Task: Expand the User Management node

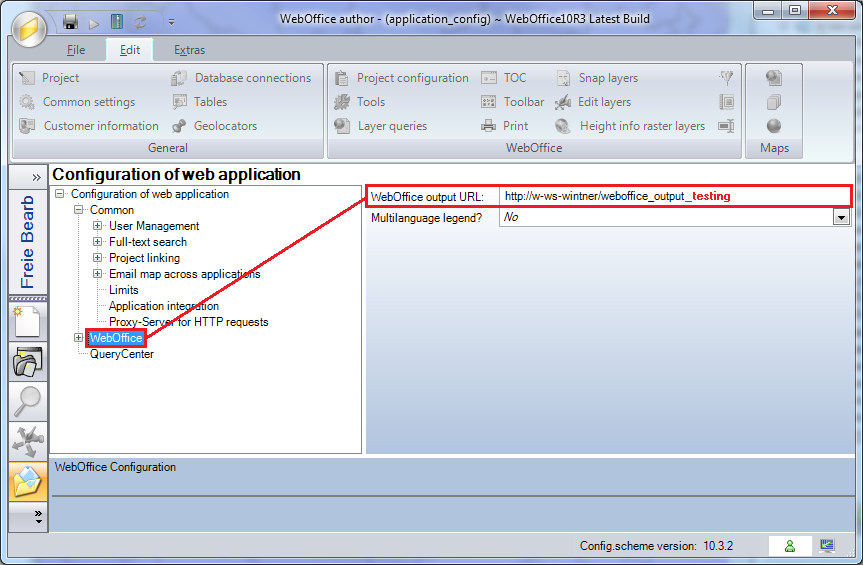Action: click(x=97, y=226)
